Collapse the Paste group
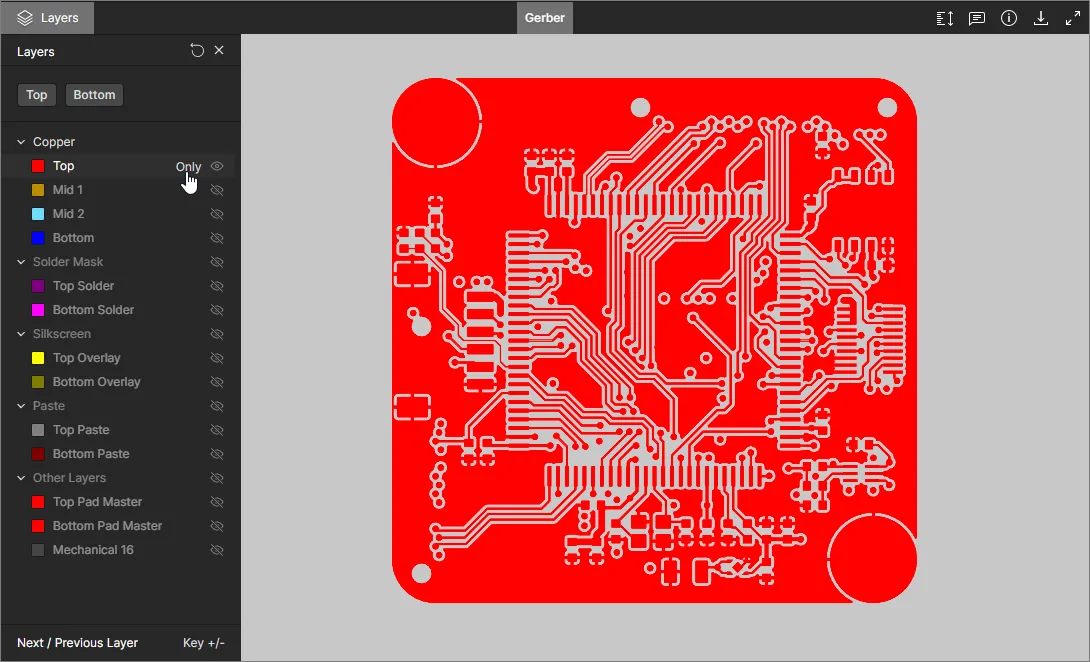 pyautogui.click(x=21, y=406)
